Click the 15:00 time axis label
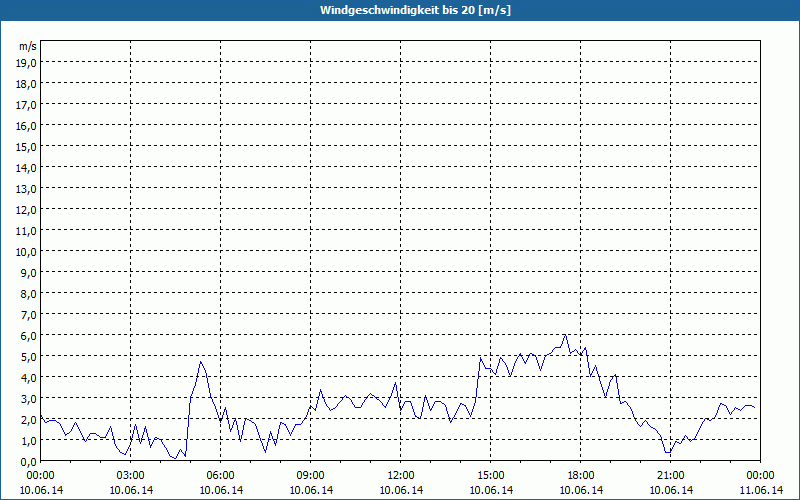 coord(490,476)
